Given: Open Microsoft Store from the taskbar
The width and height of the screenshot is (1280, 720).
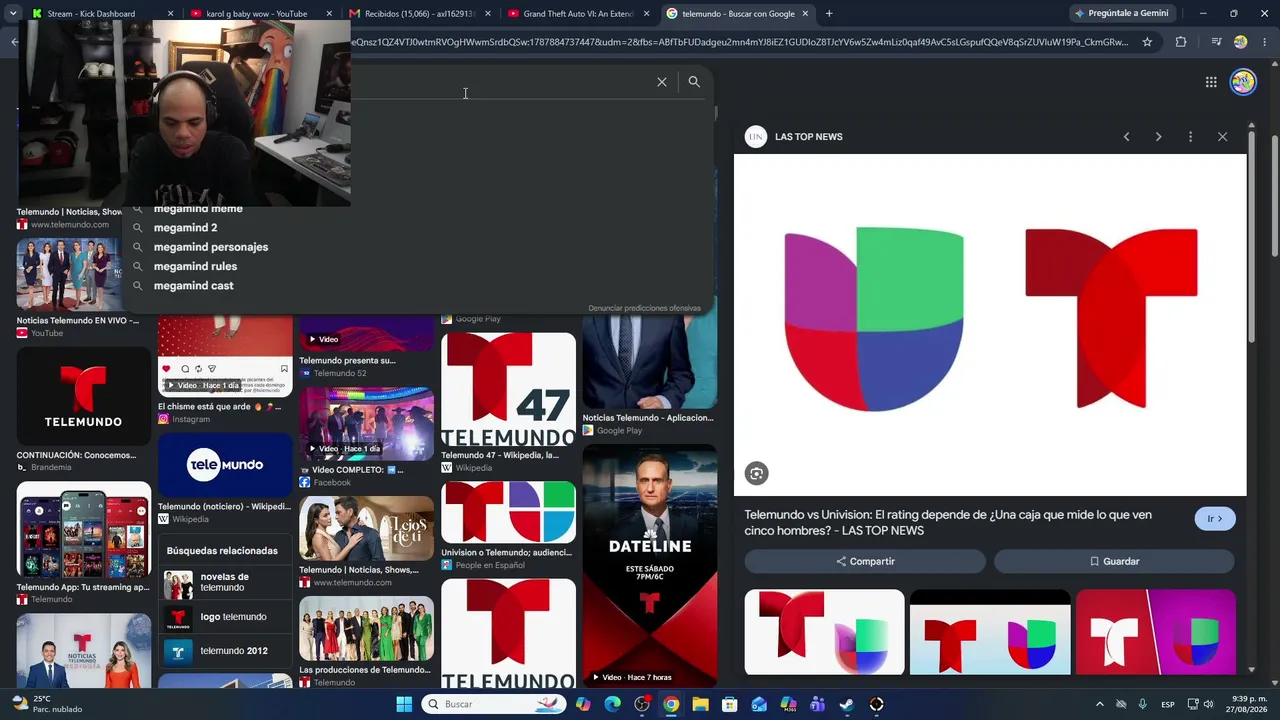Looking at the screenshot, I should (729, 704).
